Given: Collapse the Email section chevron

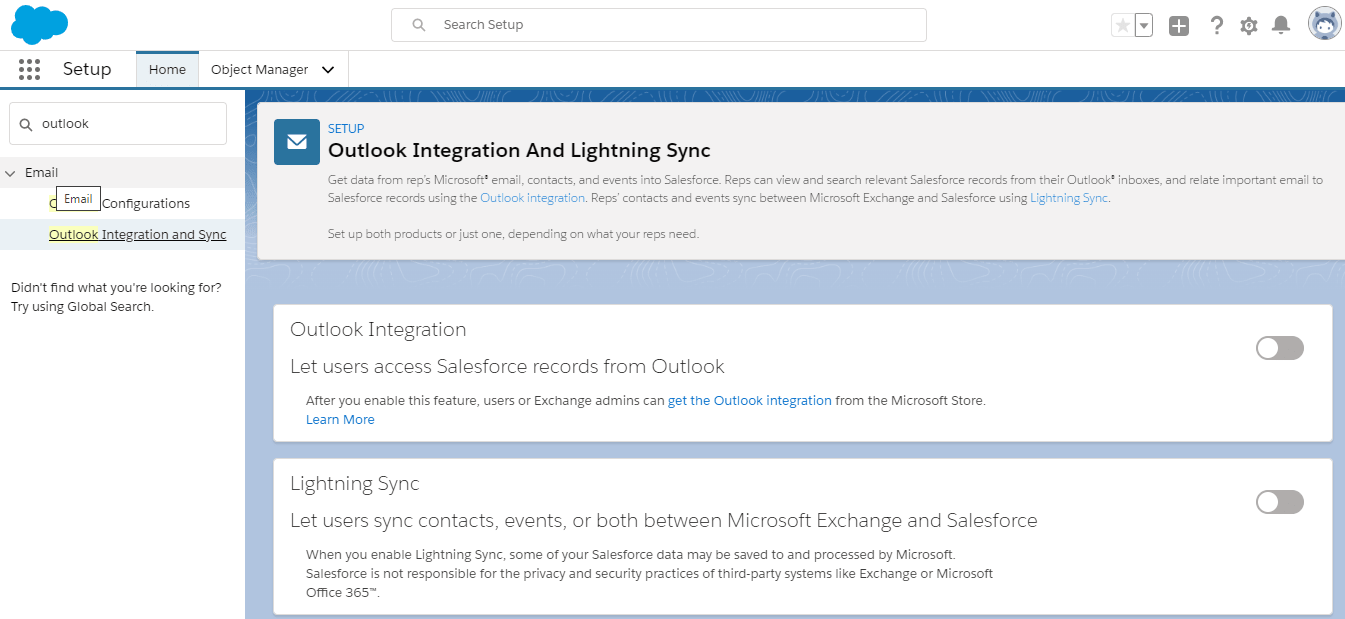Looking at the screenshot, I should (11, 173).
